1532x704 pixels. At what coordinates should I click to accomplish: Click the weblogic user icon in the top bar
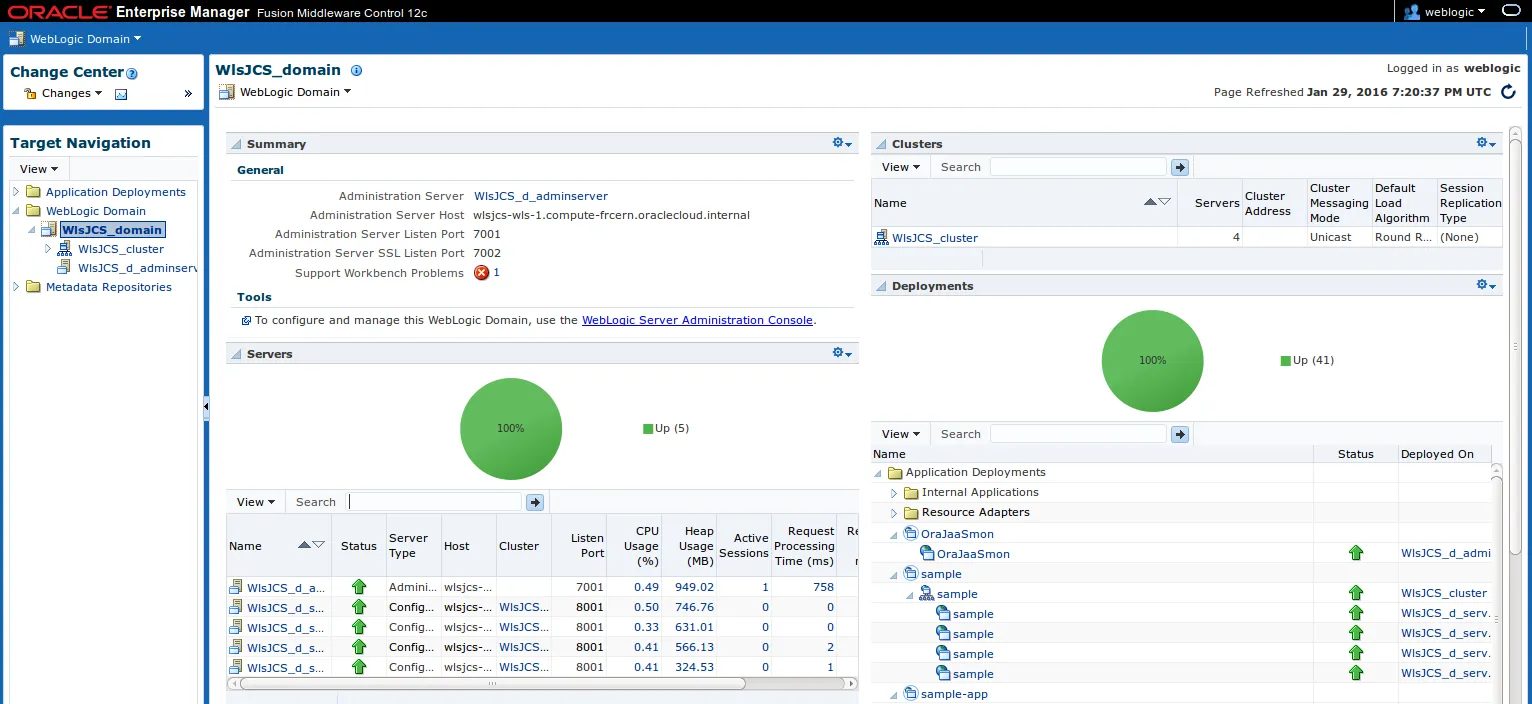tap(1412, 12)
